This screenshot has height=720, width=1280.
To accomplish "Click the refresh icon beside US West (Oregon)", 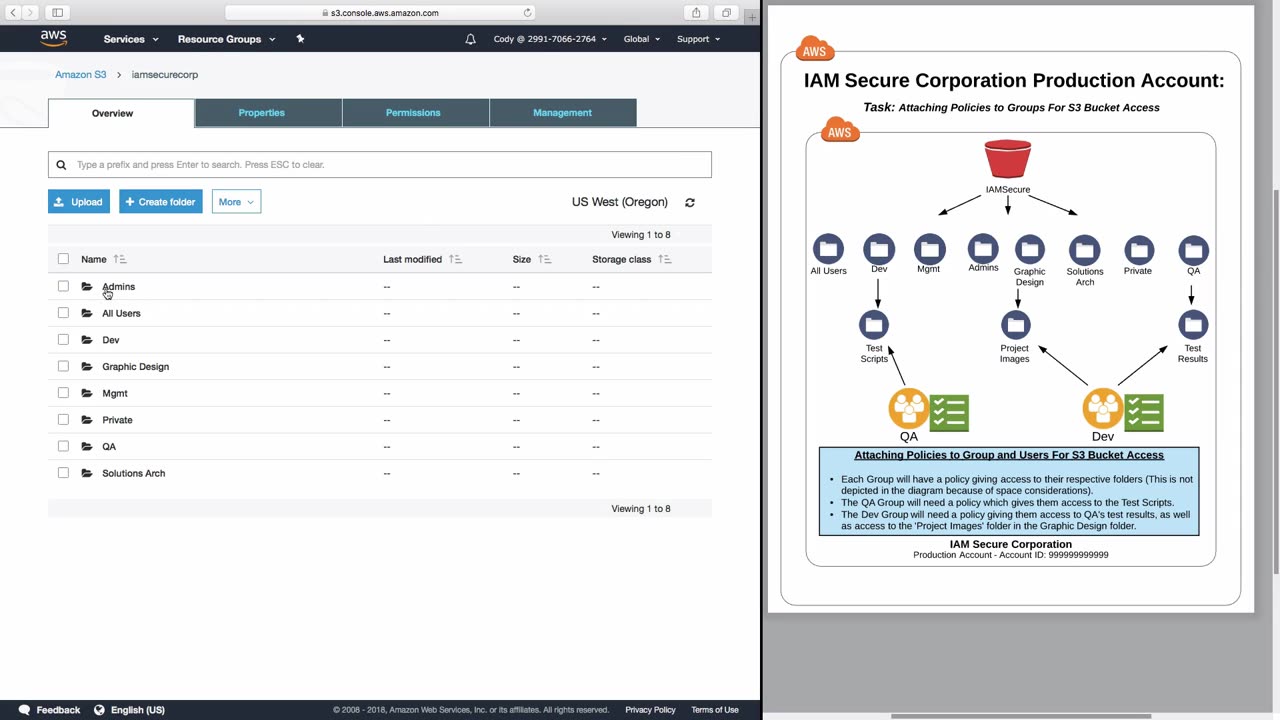I will click(x=690, y=202).
